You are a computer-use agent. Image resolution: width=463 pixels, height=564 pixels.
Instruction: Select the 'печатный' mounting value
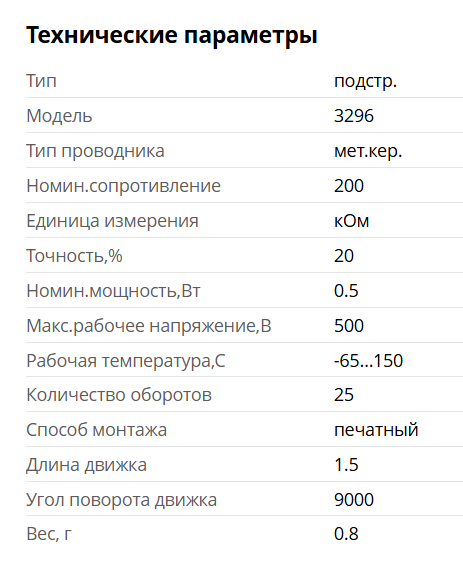[x=376, y=430]
